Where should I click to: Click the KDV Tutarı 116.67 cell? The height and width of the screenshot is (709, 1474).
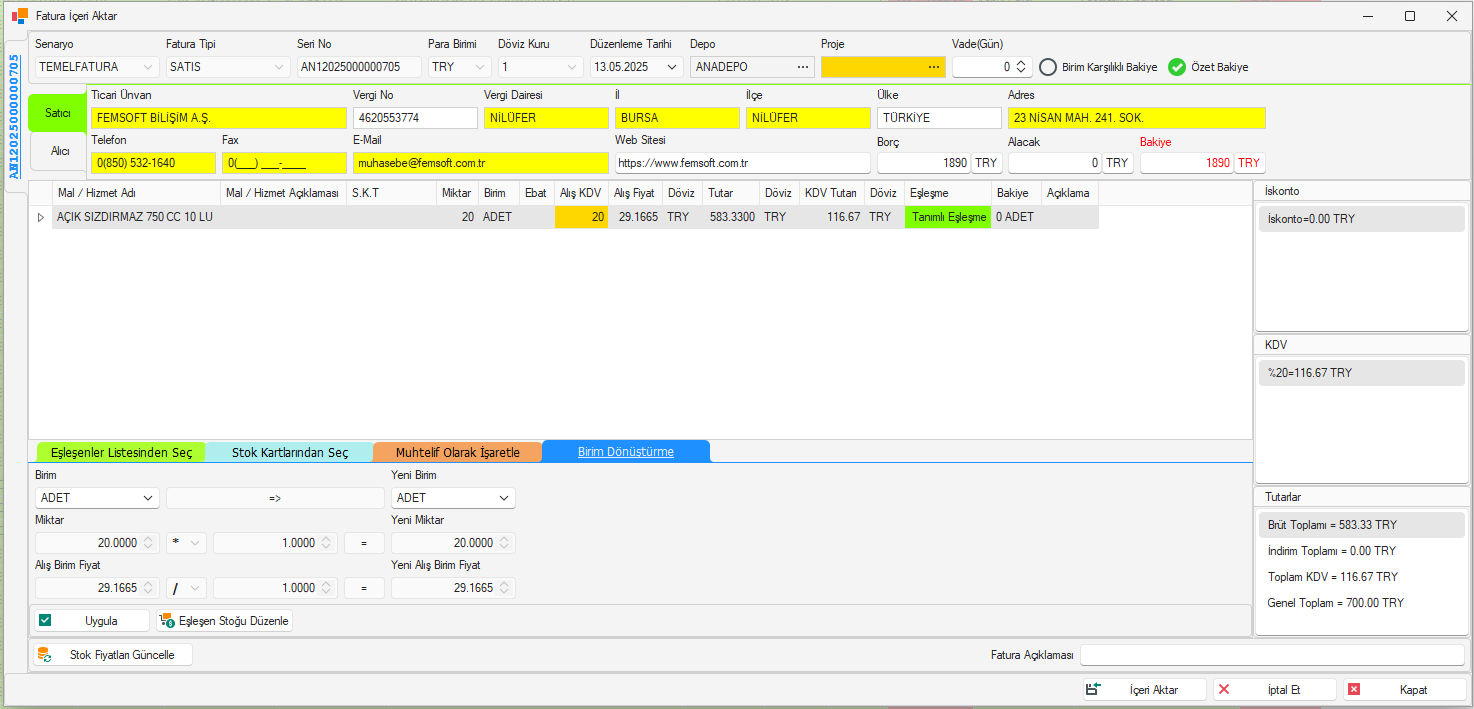pyautogui.click(x=832, y=217)
